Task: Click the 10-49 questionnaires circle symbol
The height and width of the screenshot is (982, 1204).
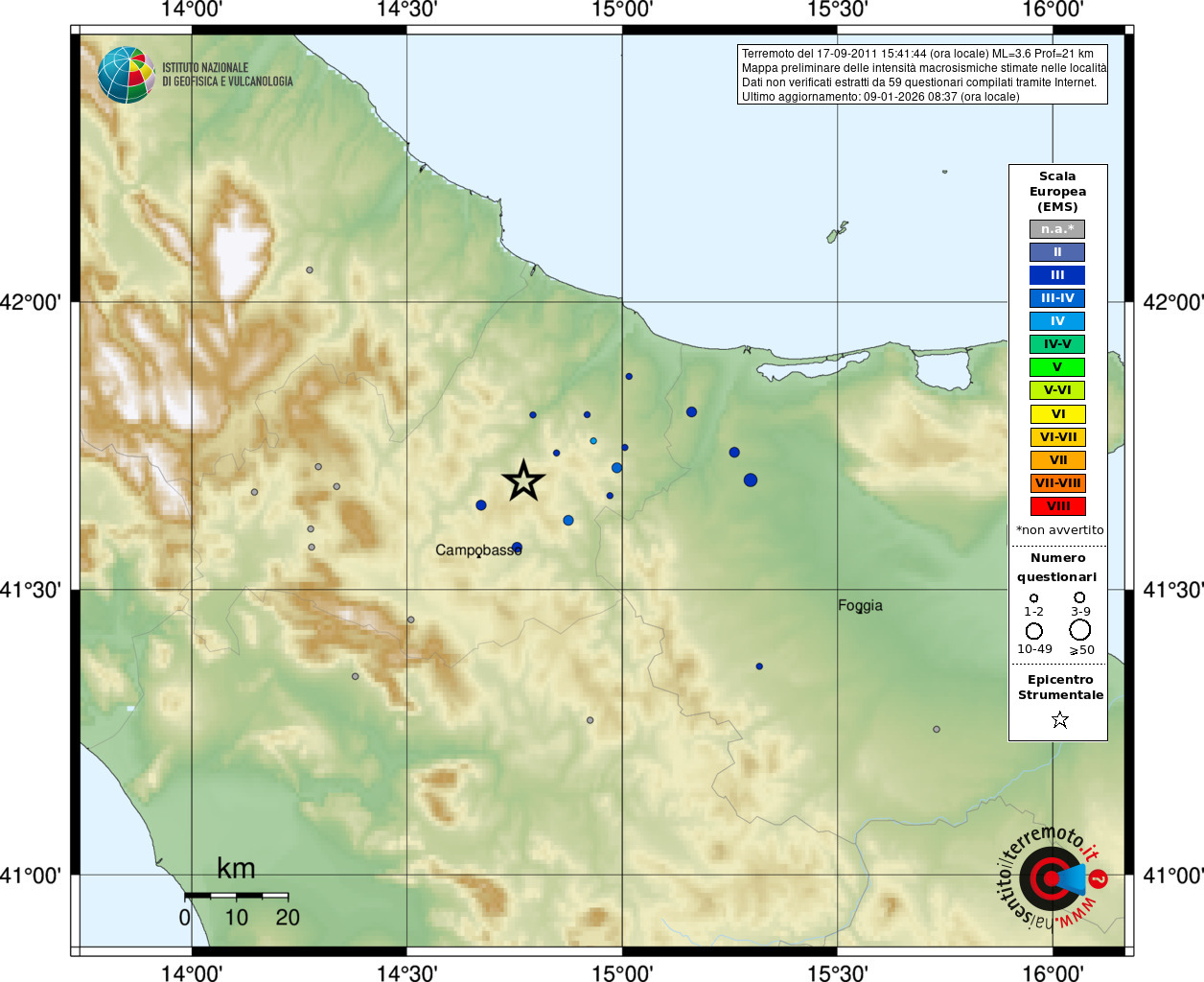Action: pyautogui.click(x=1033, y=631)
